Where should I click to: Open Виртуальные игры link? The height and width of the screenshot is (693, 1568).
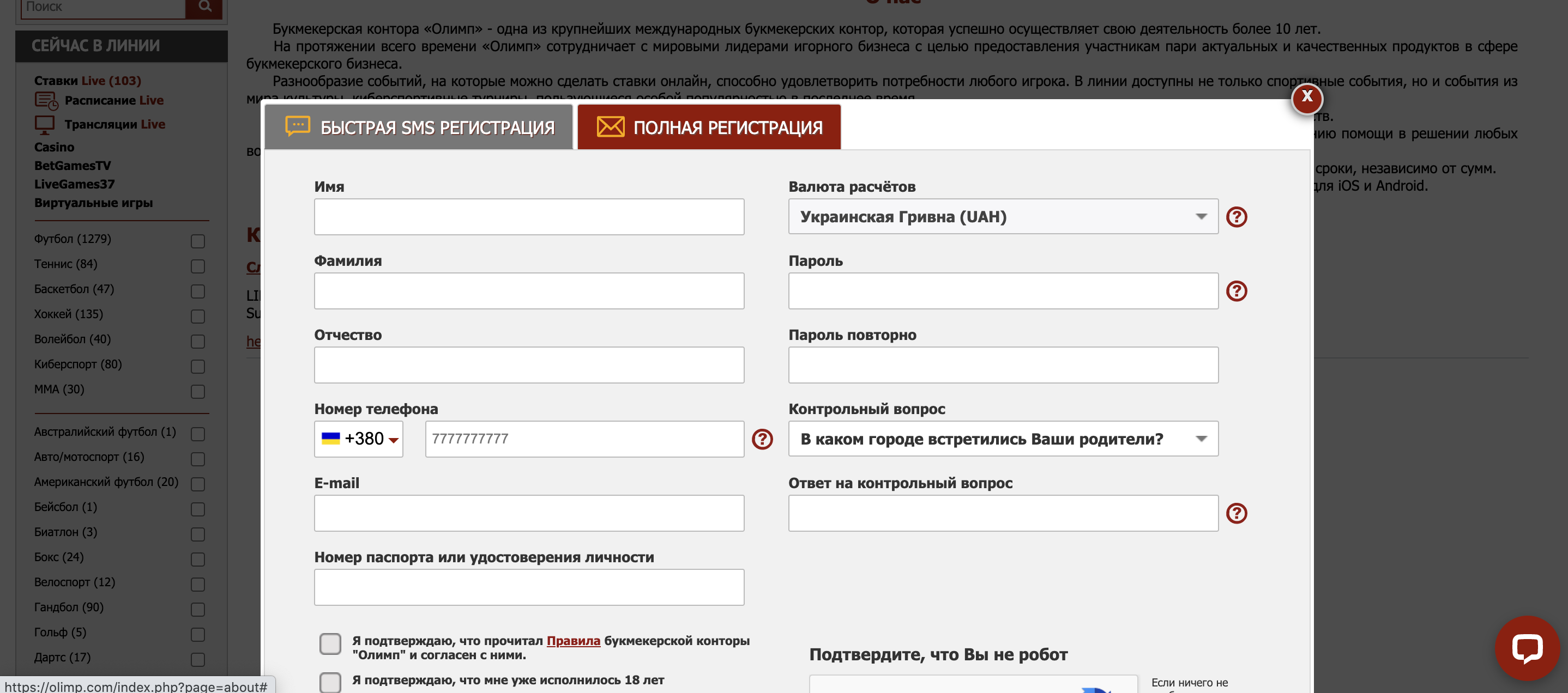click(93, 203)
